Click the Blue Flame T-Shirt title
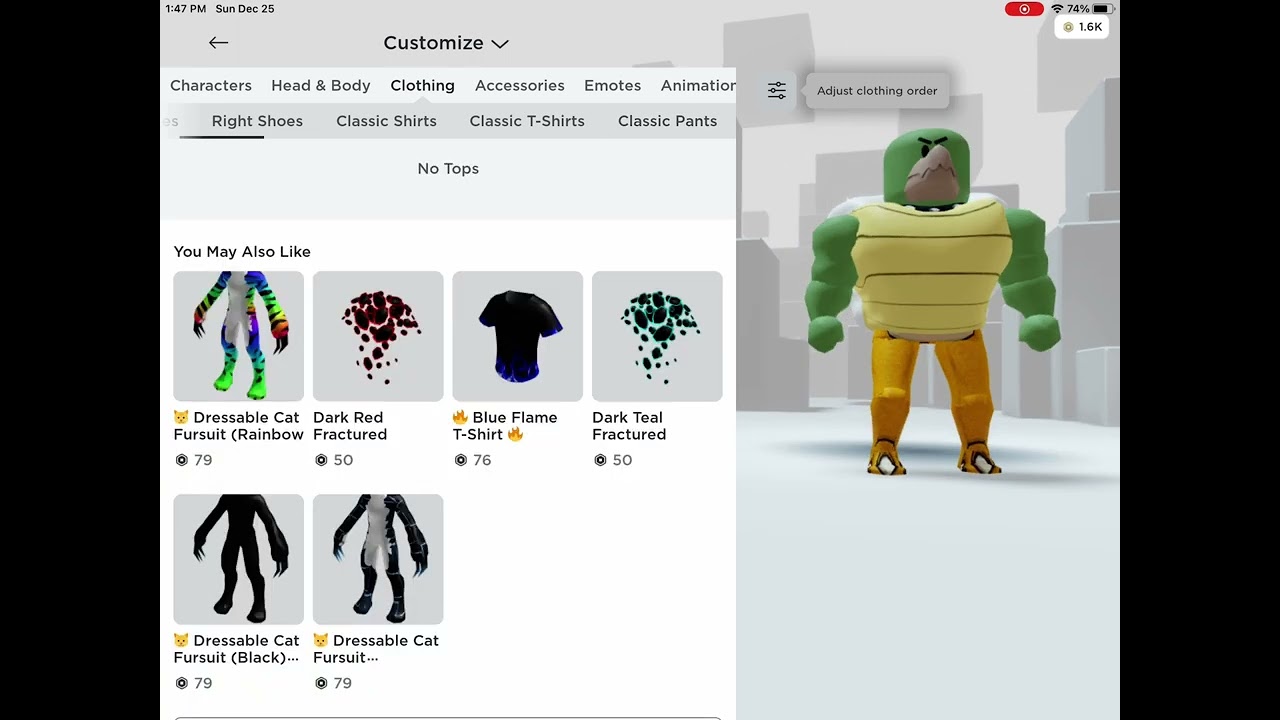Screen dimensions: 1280x720 pyautogui.click(x=505, y=426)
